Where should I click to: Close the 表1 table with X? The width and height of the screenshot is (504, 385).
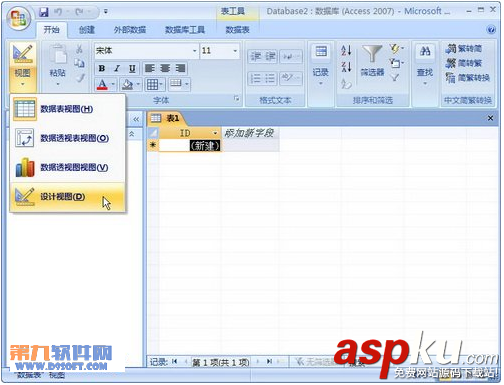(x=490, y=118)
